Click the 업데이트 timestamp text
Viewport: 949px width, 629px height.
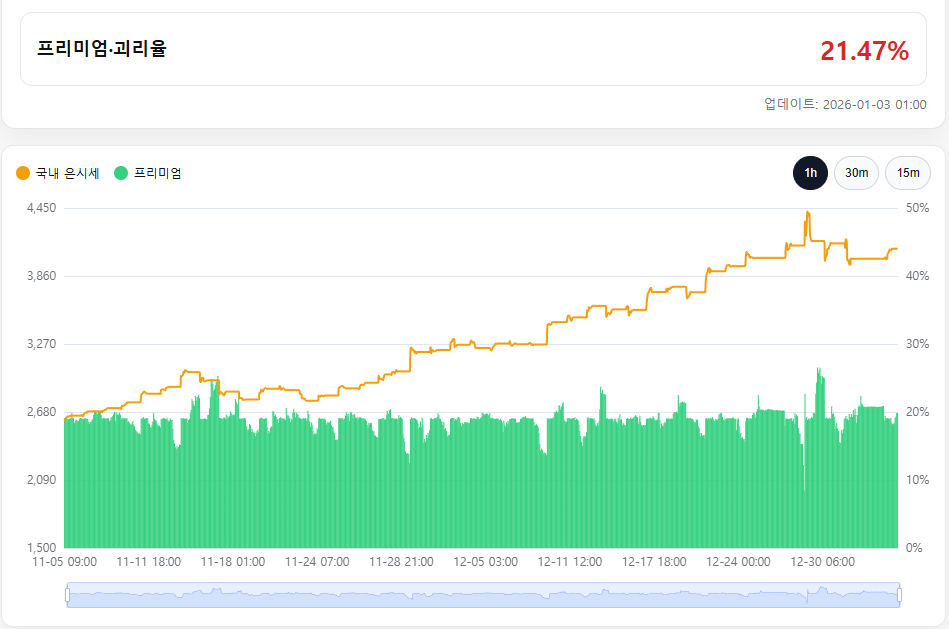(845, 104)
